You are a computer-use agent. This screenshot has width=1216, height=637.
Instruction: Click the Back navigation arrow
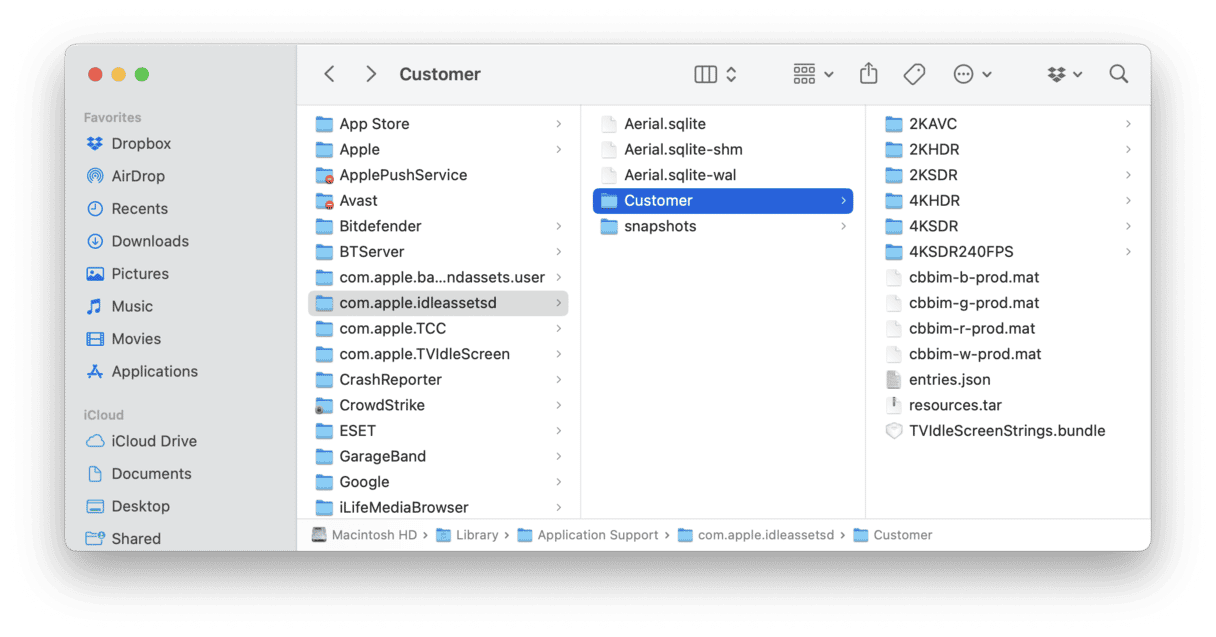[329, 74]
